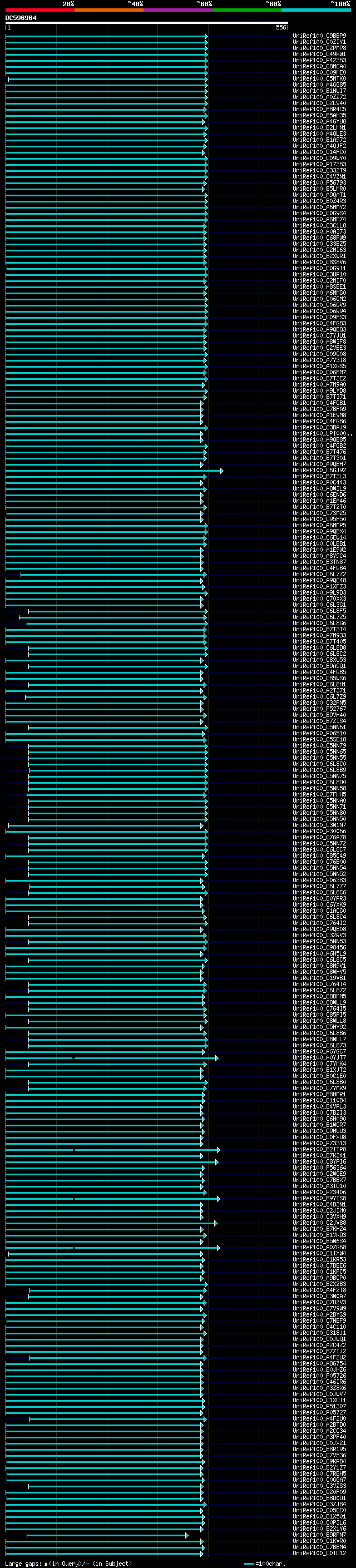Click the Large gaps legend text
Image resolution: width=356 pixels, height=1568 pixels.
(68, 1564)
